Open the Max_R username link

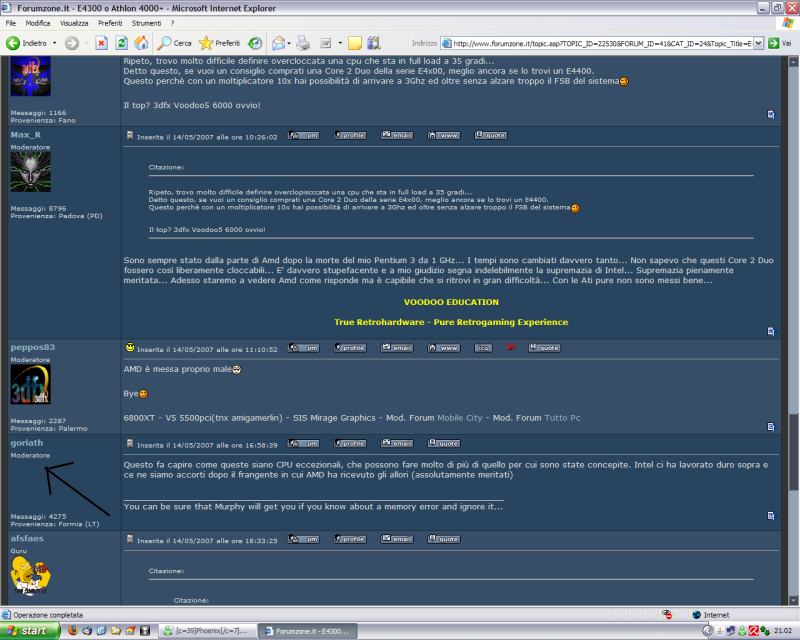coord(26,135)
